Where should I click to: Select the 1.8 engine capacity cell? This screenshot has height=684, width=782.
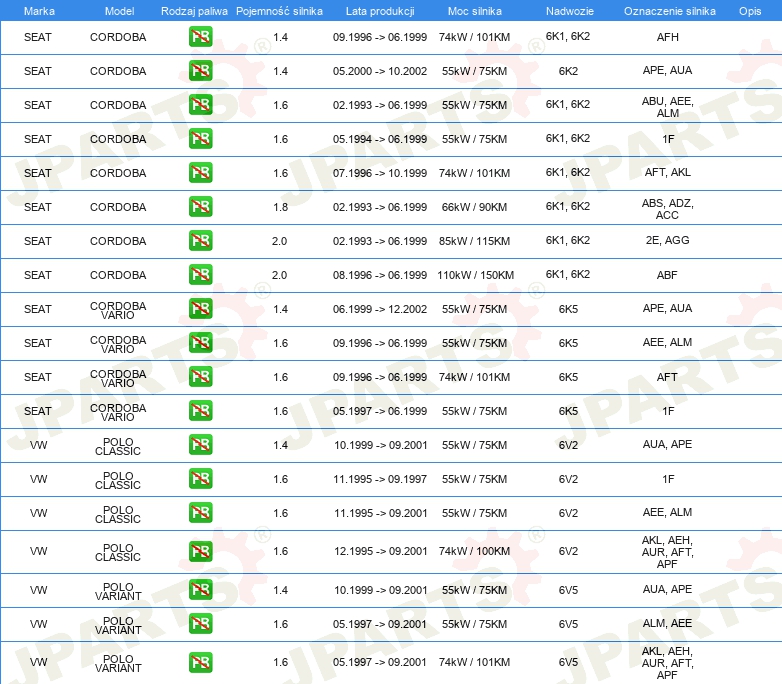(x=281, y=207)
